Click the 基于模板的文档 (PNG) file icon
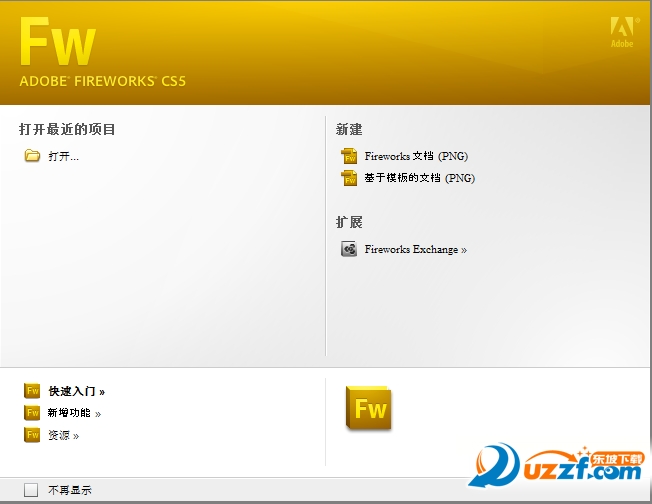The image size is (652, 504). point(349,178)
